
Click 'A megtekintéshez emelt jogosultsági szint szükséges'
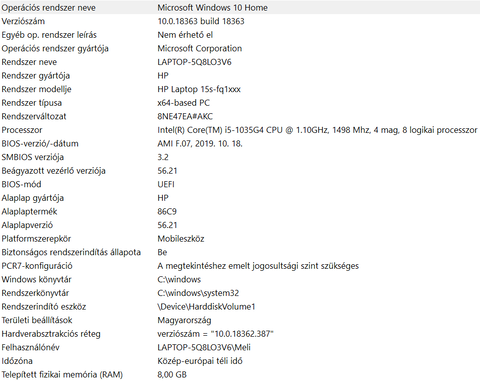pos(258,266)
